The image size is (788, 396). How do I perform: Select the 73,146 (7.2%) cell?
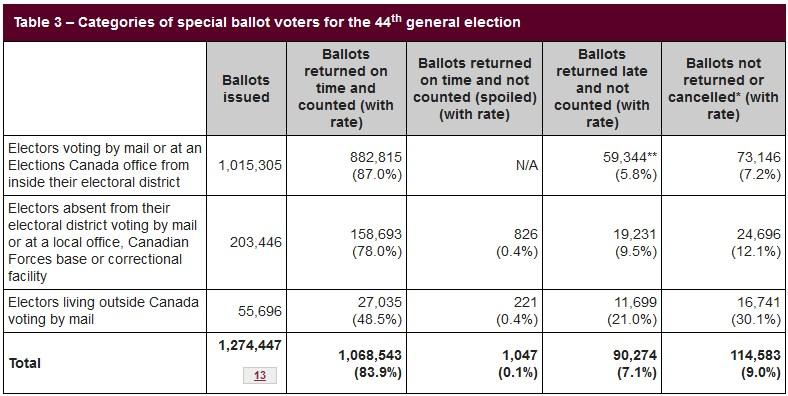[723, 165]
